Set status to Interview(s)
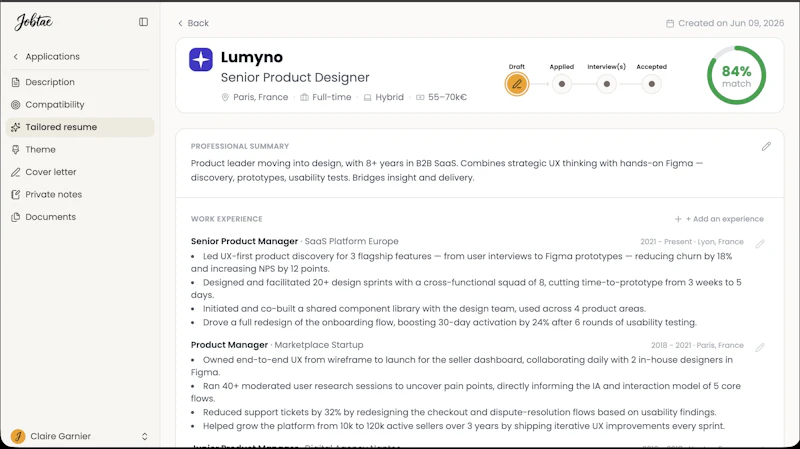The width and height of the screenshot is (800, 449). pyautogui.click(x=607, y=84)
